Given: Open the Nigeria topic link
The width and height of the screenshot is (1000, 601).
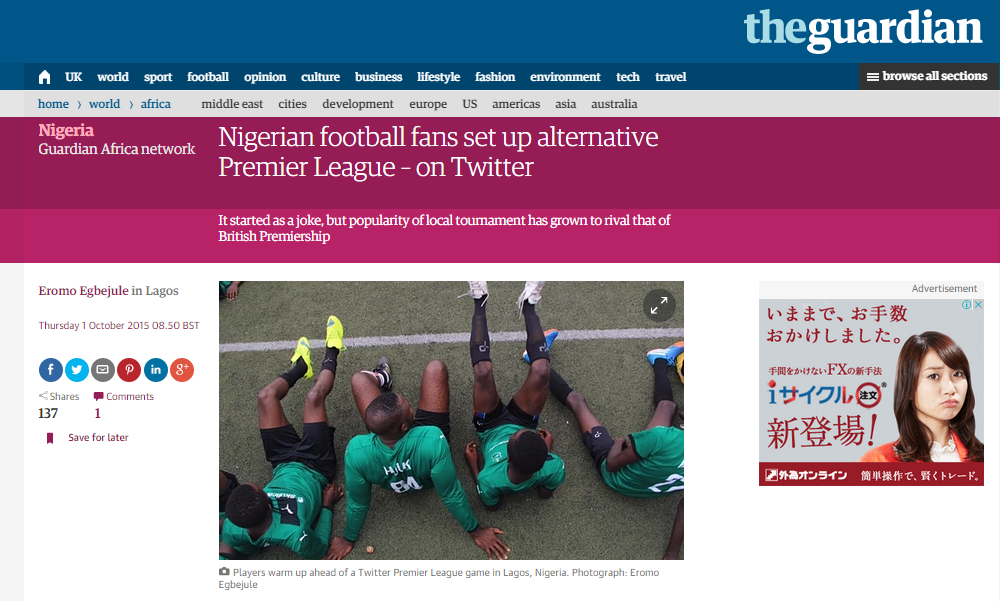Looking at the screenshot, I should [66, 130].
